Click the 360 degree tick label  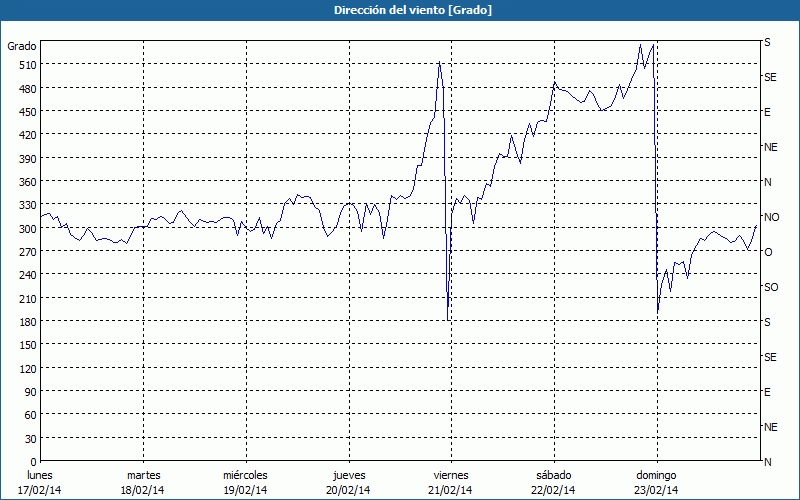coord(26,182)
